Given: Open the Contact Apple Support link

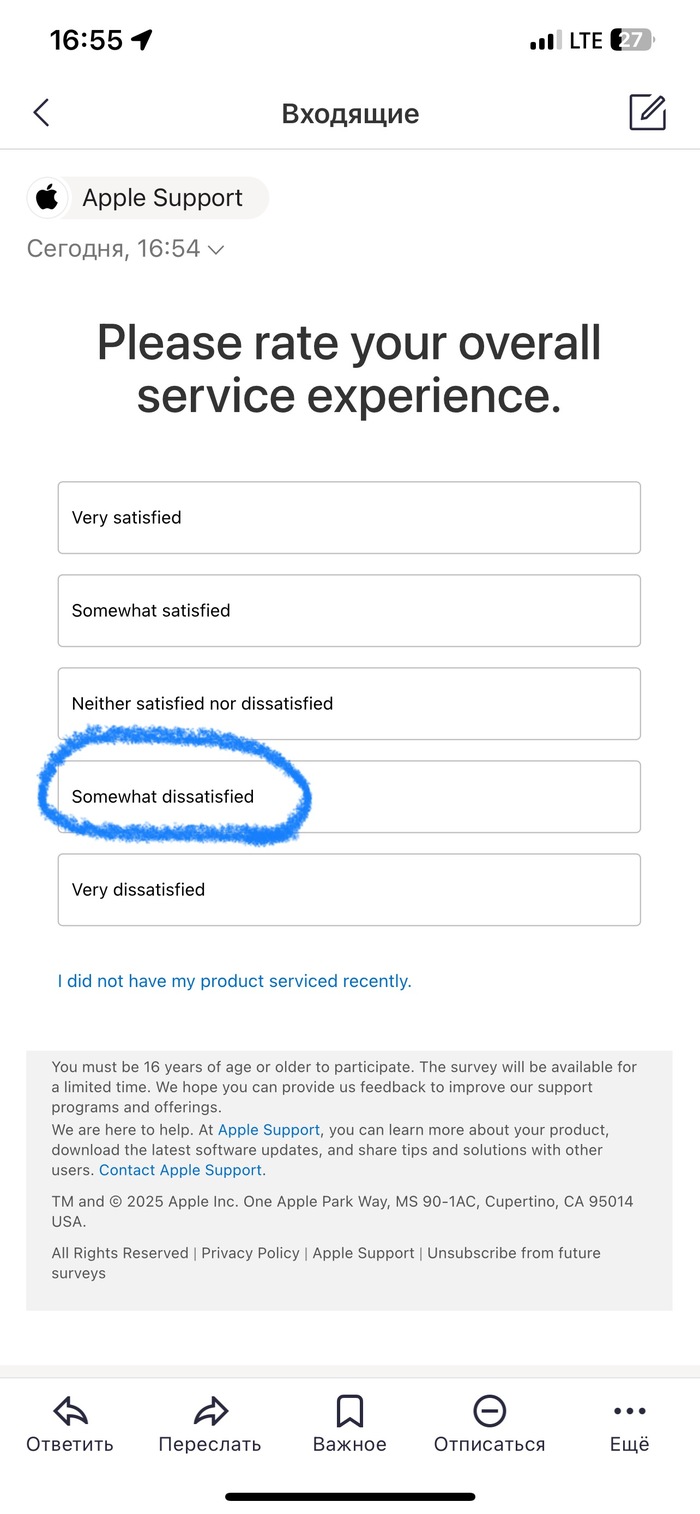Looking at the screenshot, I should [x=181, y=1170].
